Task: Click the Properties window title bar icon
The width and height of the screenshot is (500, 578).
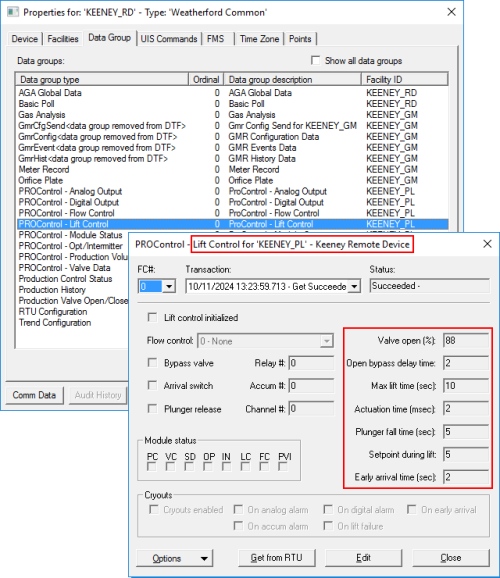Action: tap(13, 12)
